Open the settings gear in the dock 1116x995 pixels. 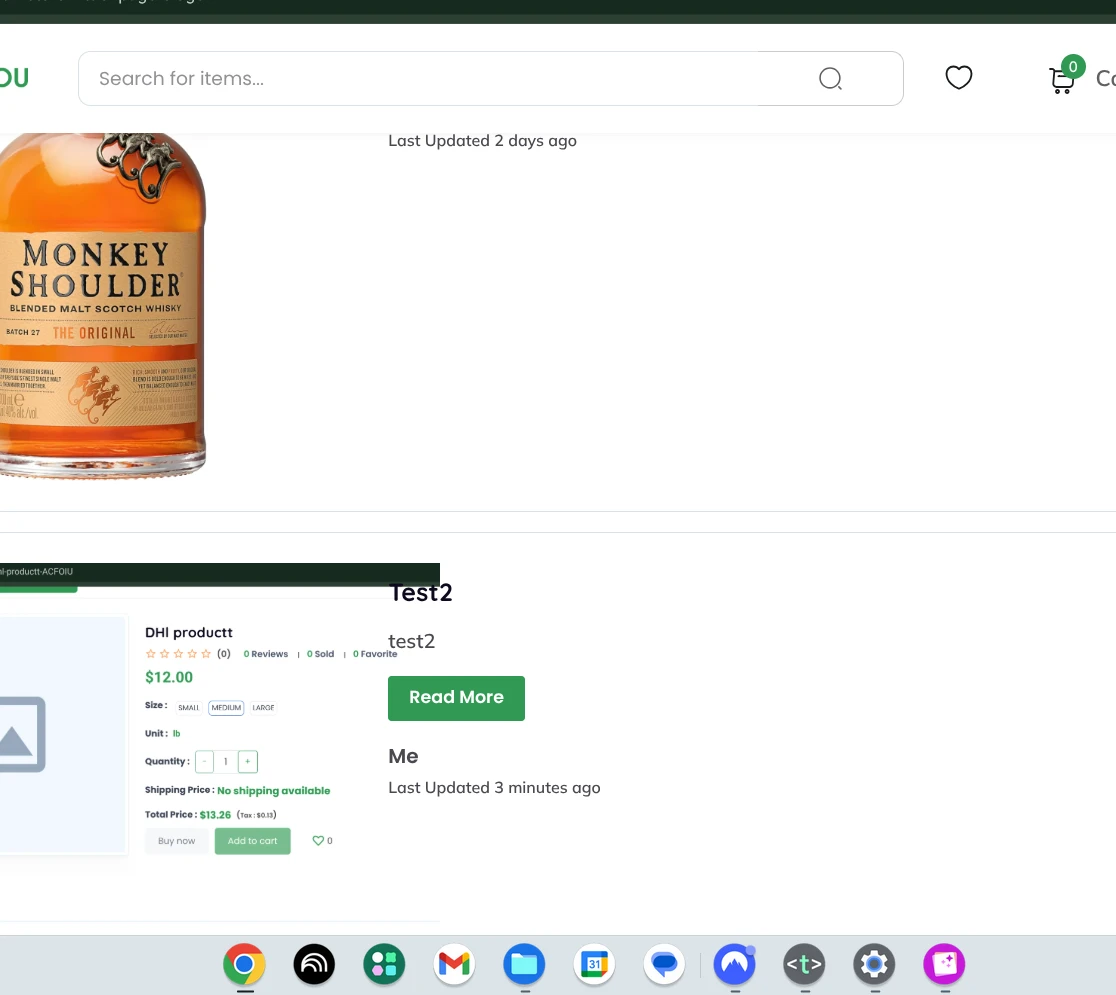pos(874,964)
